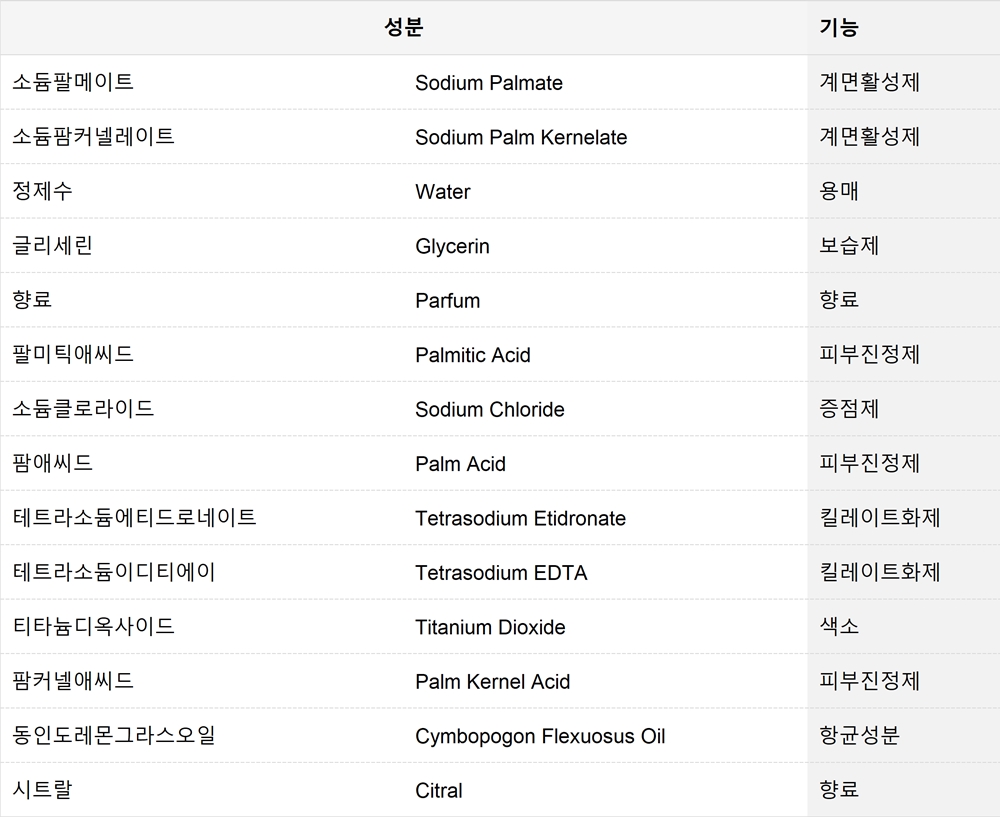The width and height of the screenshot is (1000, 817).
Task: Click the Palm Kernel Acid entry
Action: 492,682
